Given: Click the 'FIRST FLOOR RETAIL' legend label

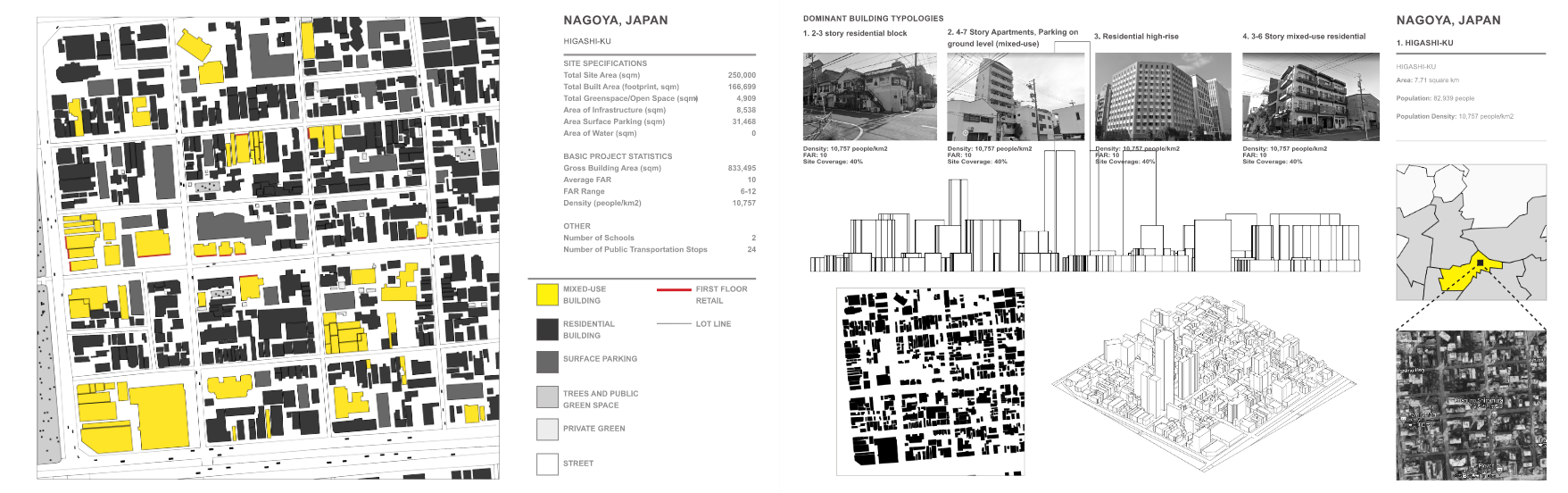Looking at the screenshot, I should coord(722,295).
